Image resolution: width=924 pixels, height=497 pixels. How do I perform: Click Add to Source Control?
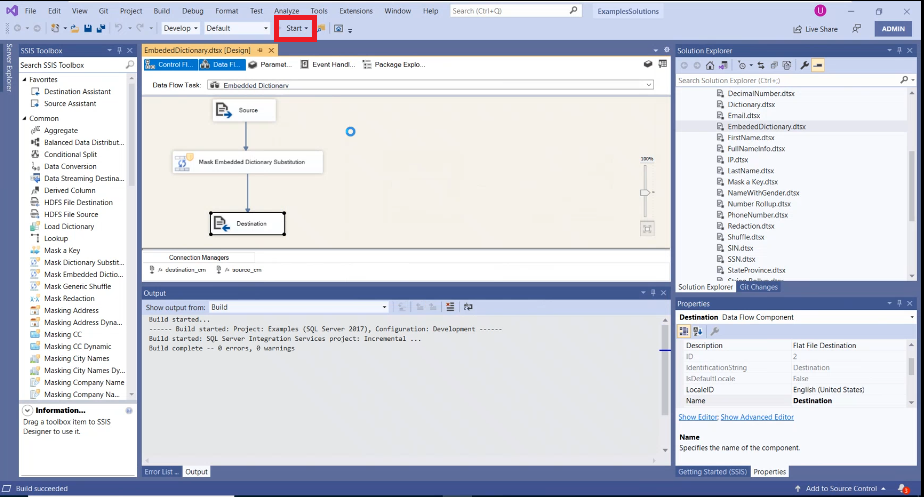pos(841,488)
